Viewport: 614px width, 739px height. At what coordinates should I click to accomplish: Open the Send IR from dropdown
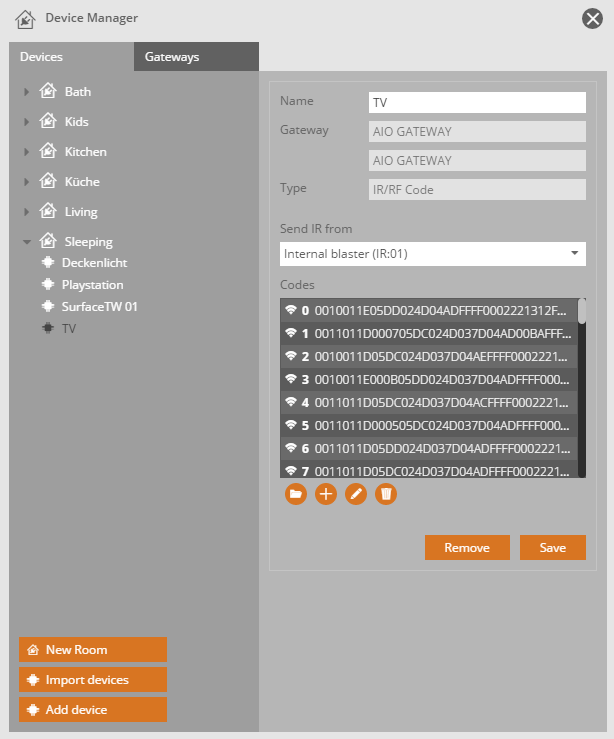coord(432,254)
